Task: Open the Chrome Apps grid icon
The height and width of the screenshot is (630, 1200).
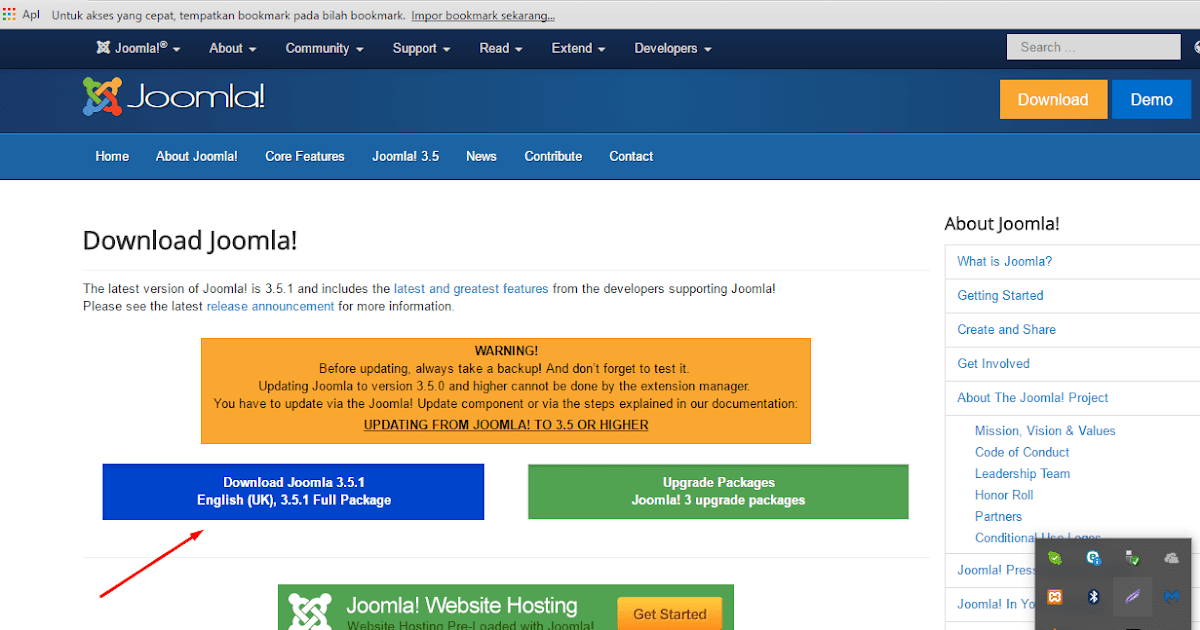Action: 8,14
